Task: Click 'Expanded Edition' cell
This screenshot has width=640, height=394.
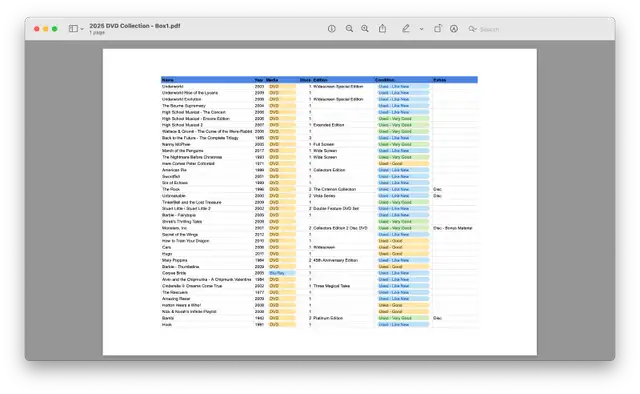Action: coord(329,125)
